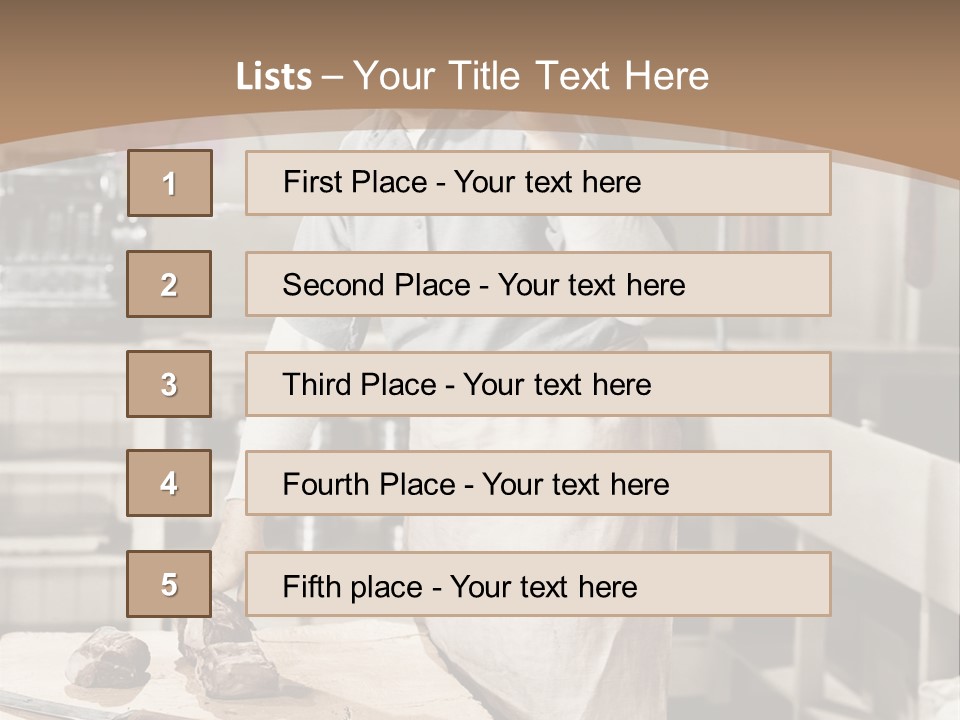960x720 pixels.
Task: Click the background shelves at upper left
Action: [x=60, y=240]
